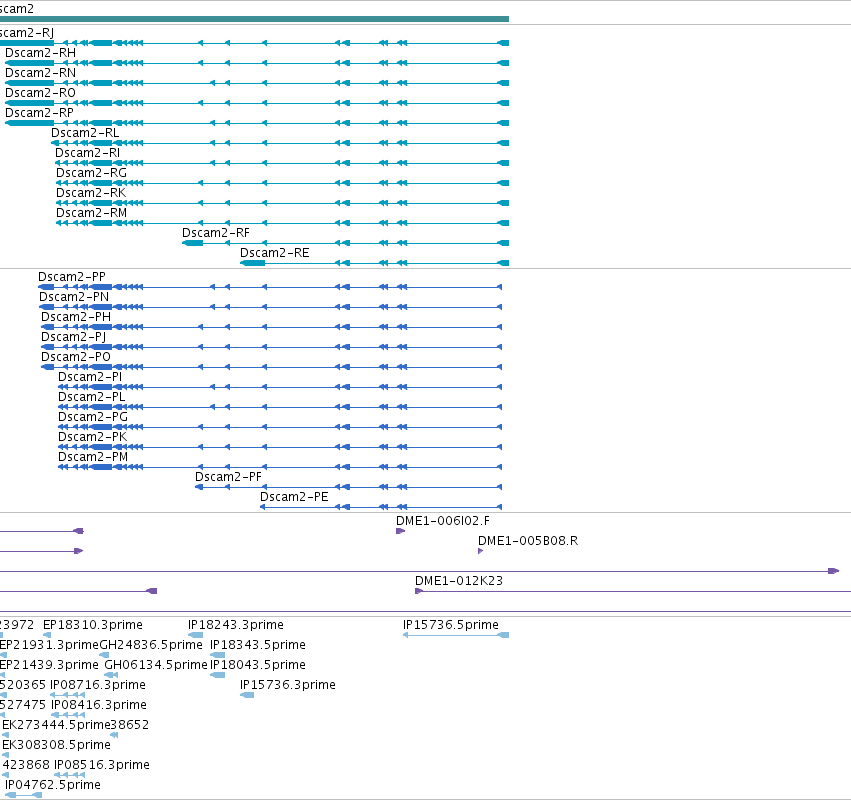Select the IP18043.5prime EST label
This screenshot has width=851, height=800.
(258, 665)
